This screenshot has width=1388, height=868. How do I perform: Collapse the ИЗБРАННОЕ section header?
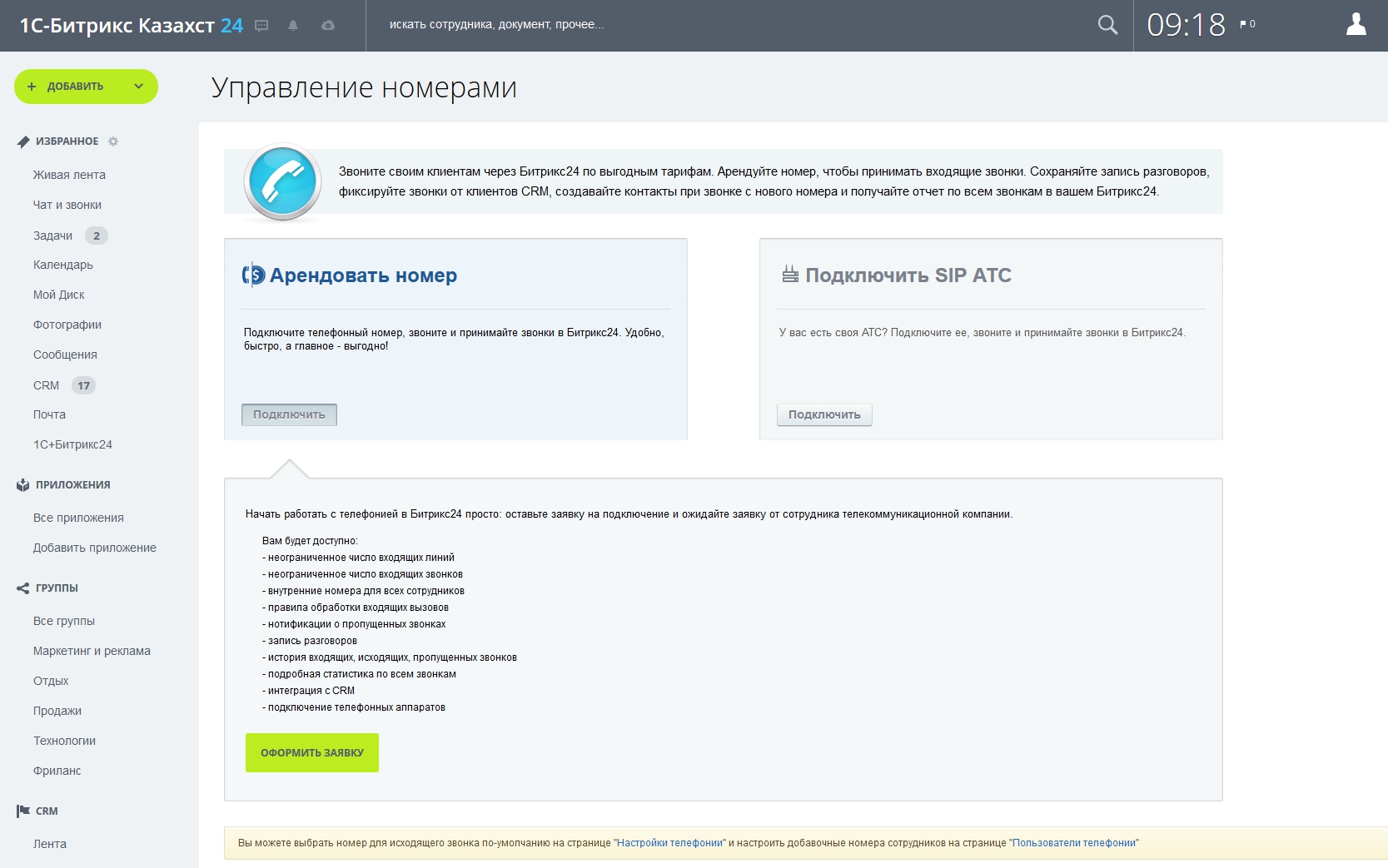coord(67,141)
